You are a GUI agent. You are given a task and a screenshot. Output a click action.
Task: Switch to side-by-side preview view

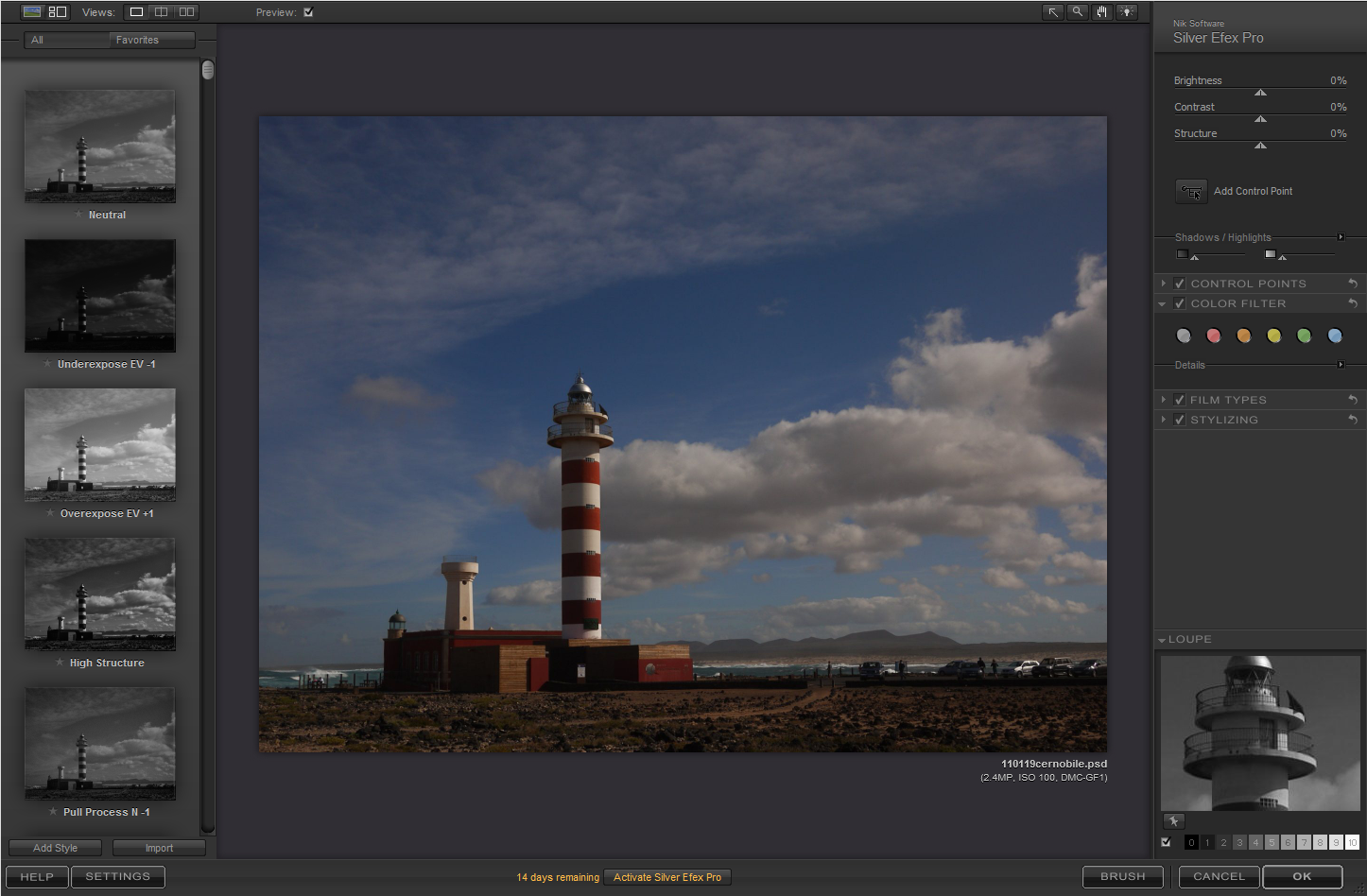(186, 12)
